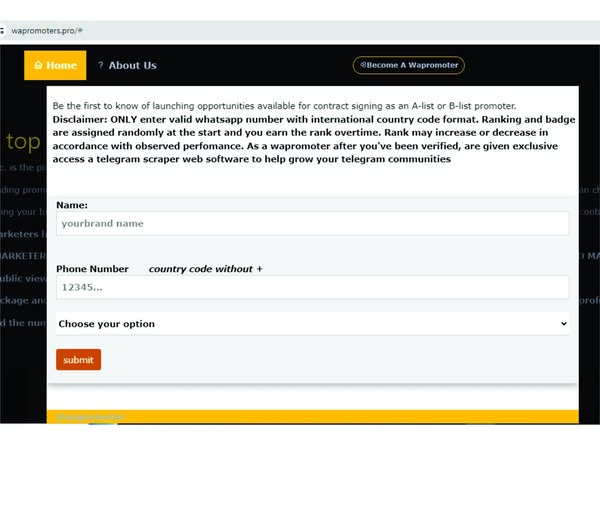Click the question mark icon before About Us
Viewport: 600px width, 521px height.
(101, 66)
